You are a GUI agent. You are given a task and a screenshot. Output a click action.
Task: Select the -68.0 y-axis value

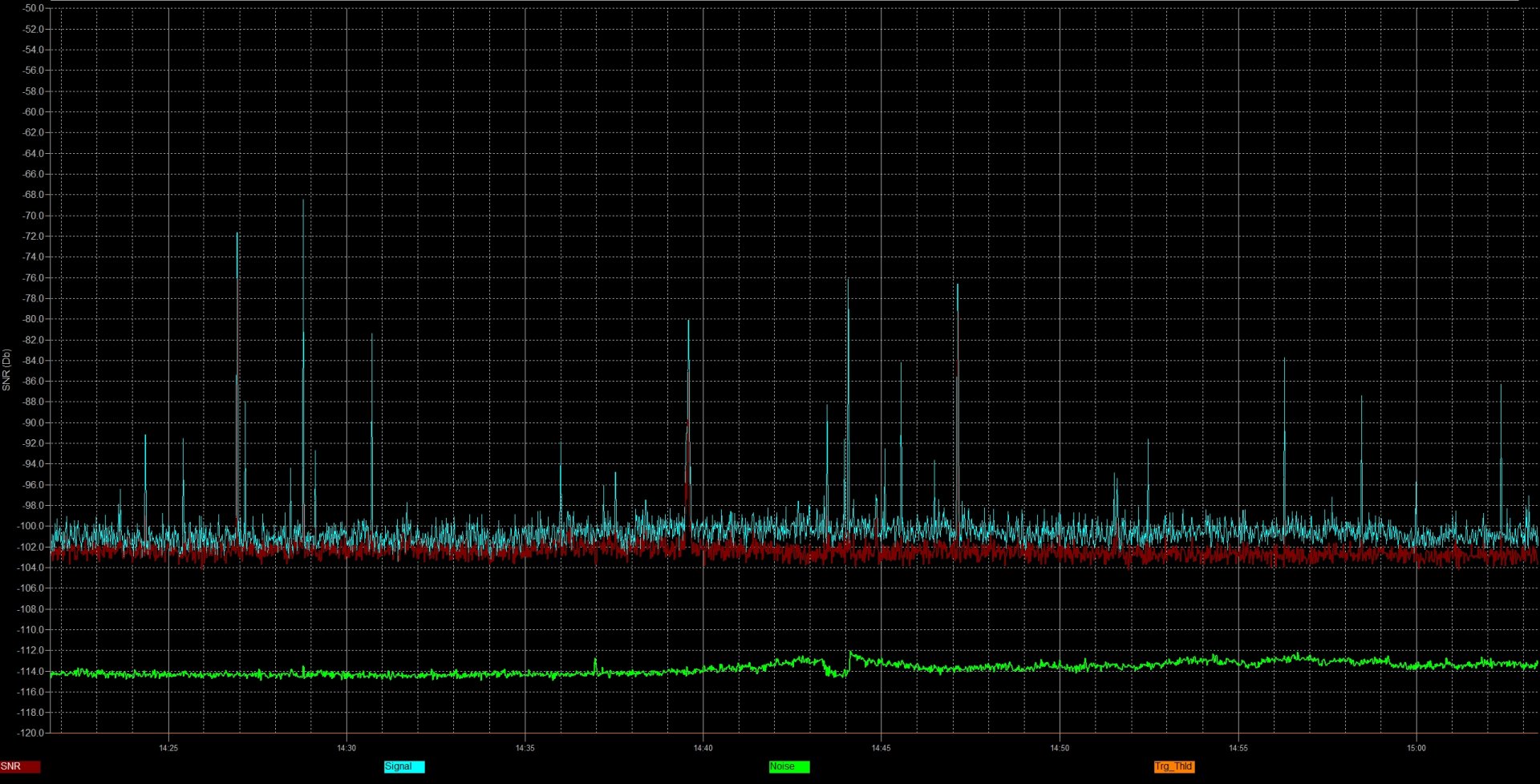33,195
